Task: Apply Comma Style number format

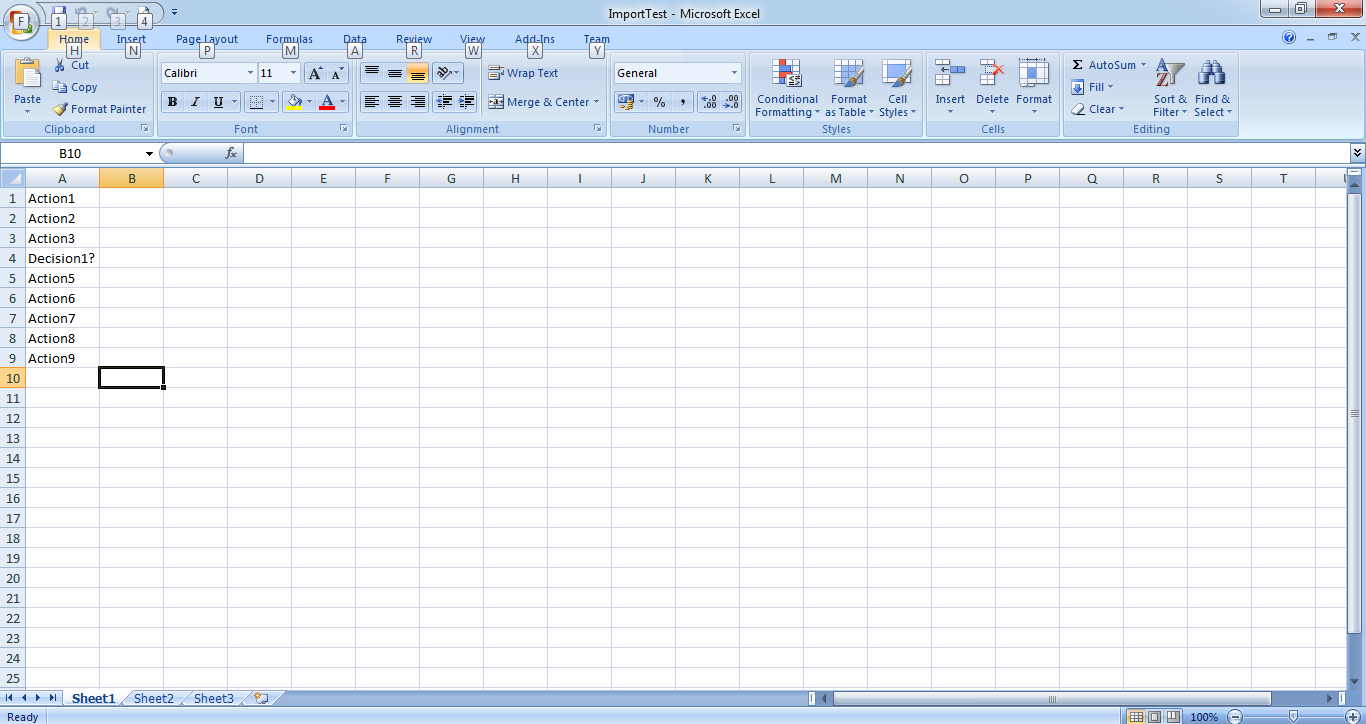Action: coord(682,102)
